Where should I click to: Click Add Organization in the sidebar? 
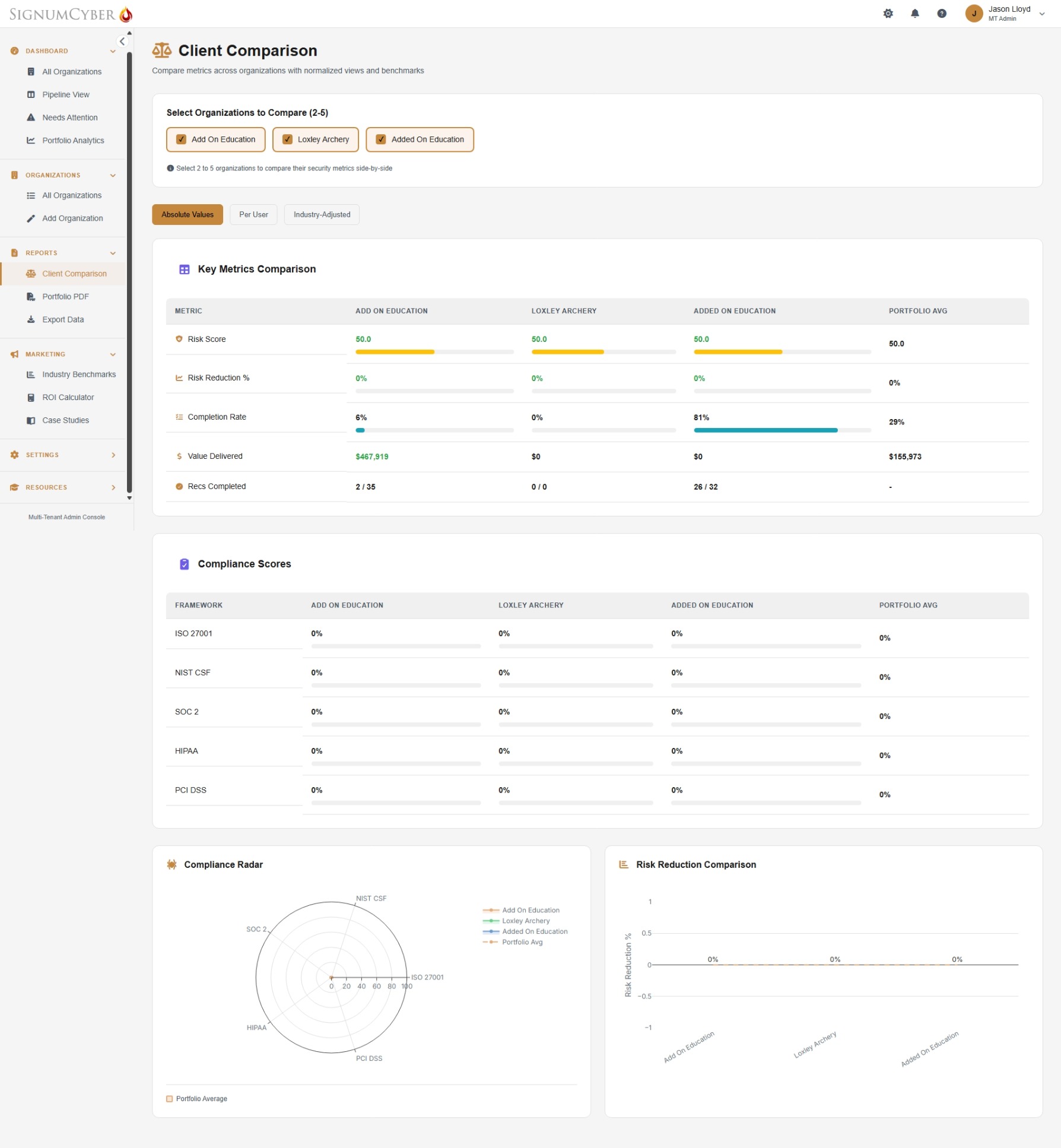[72, 218]
